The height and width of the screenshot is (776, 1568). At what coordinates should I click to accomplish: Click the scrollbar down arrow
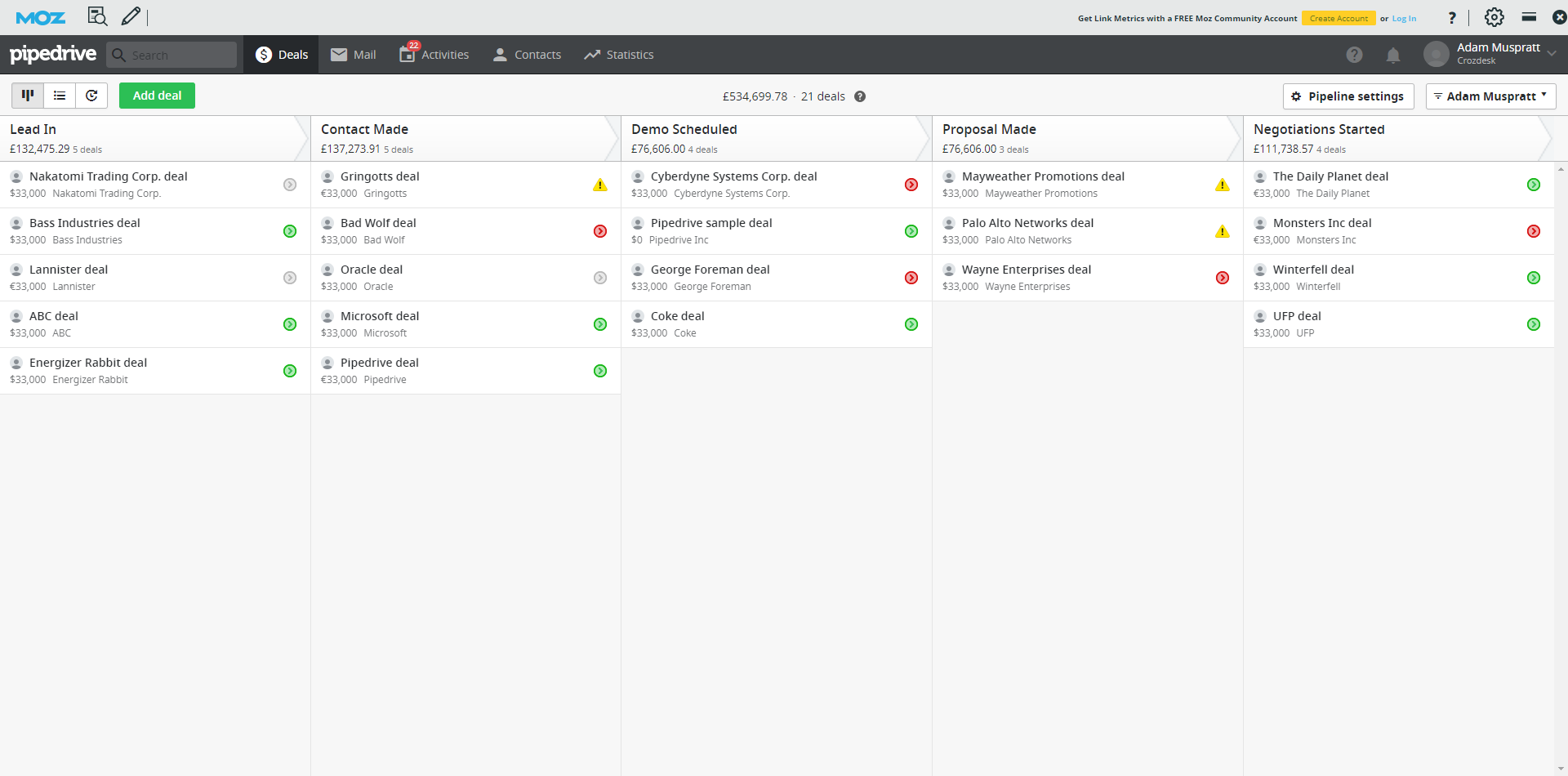[x=1561, y=769]
